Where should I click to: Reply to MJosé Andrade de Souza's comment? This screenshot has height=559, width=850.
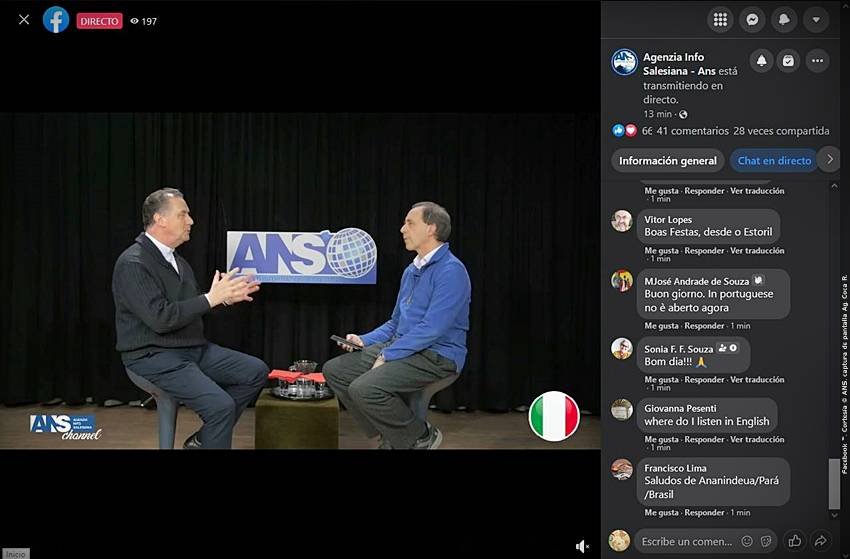pyautogui.click(x=704, y=326)
